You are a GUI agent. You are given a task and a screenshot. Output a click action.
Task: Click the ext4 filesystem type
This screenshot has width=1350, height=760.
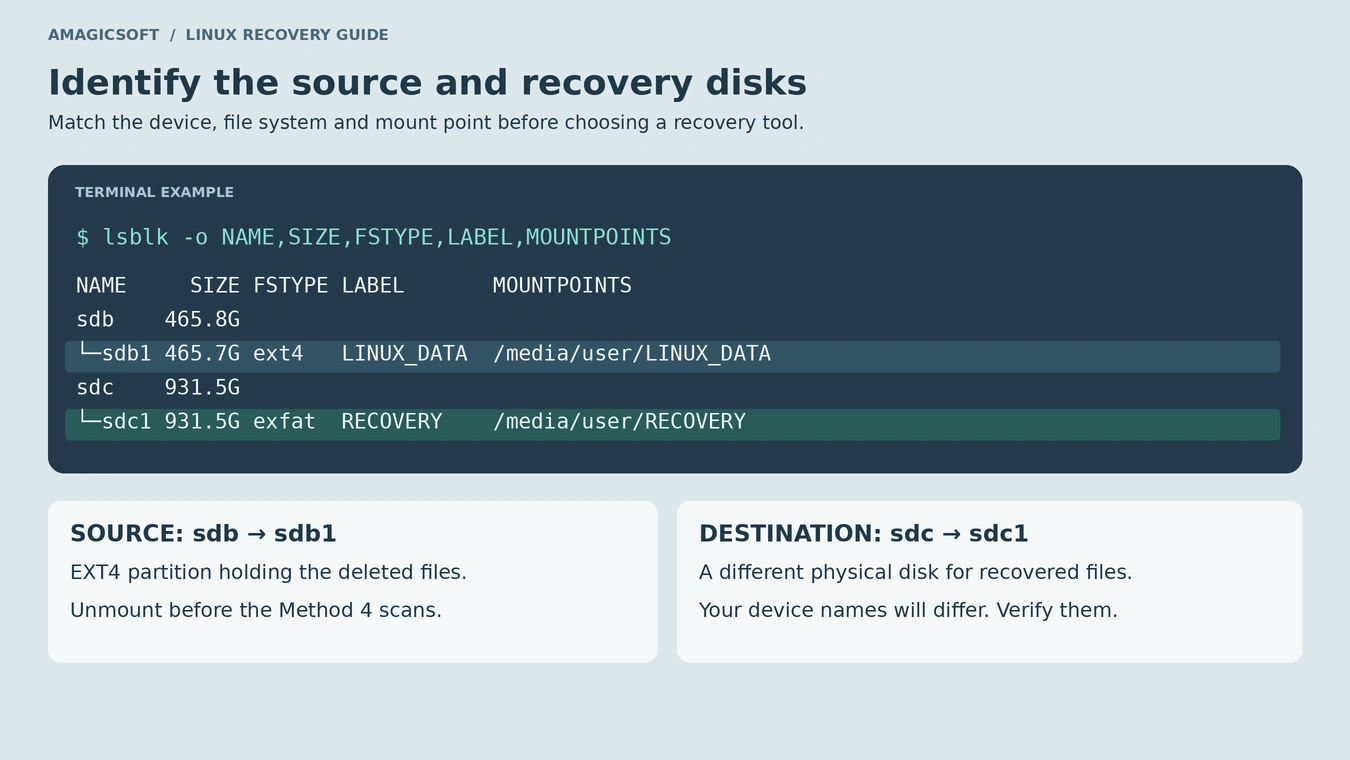[278, 354]
